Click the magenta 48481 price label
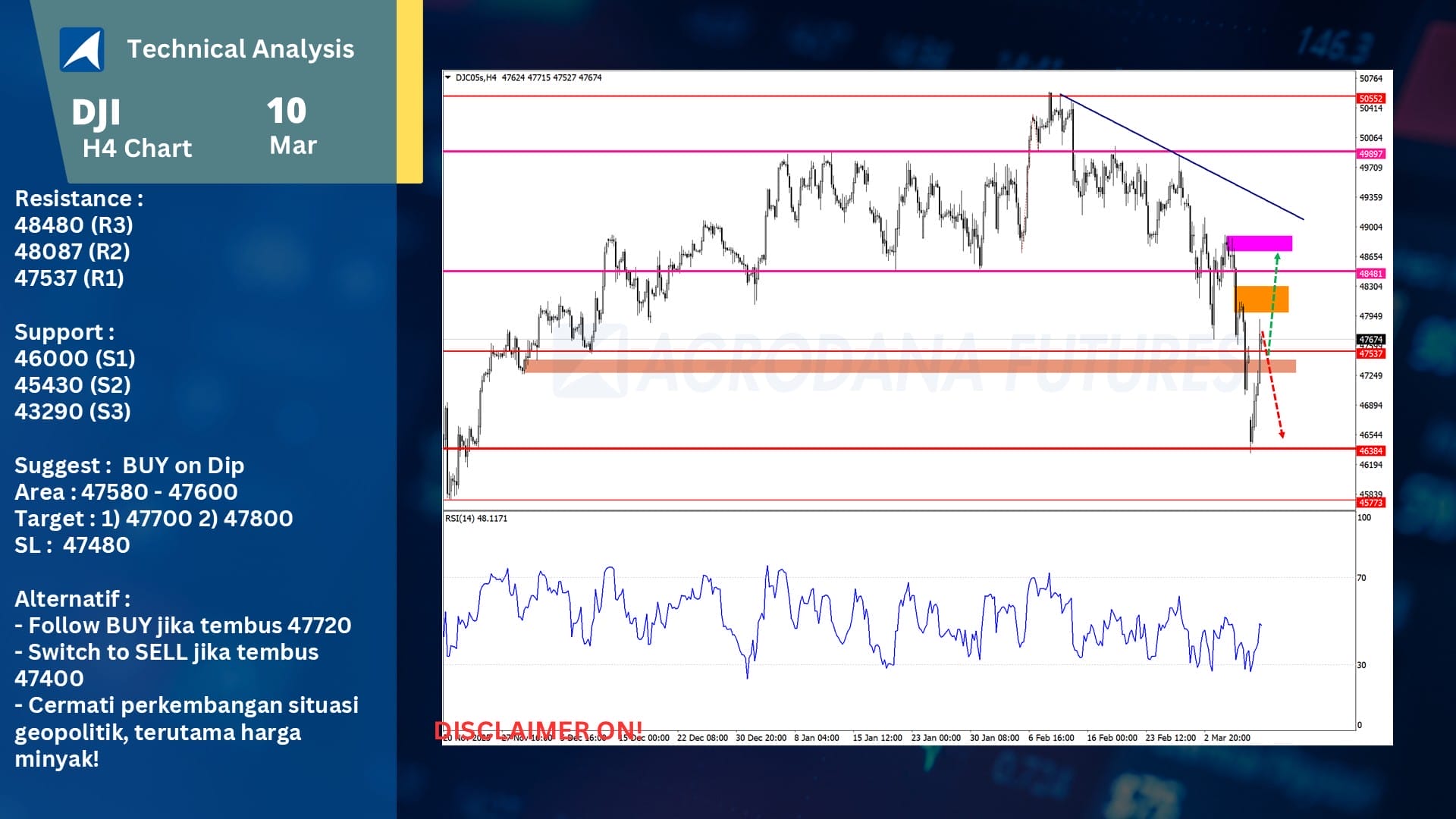Screen dimensions: 1456x819 pyautogui.click(x=1370, y=274)
